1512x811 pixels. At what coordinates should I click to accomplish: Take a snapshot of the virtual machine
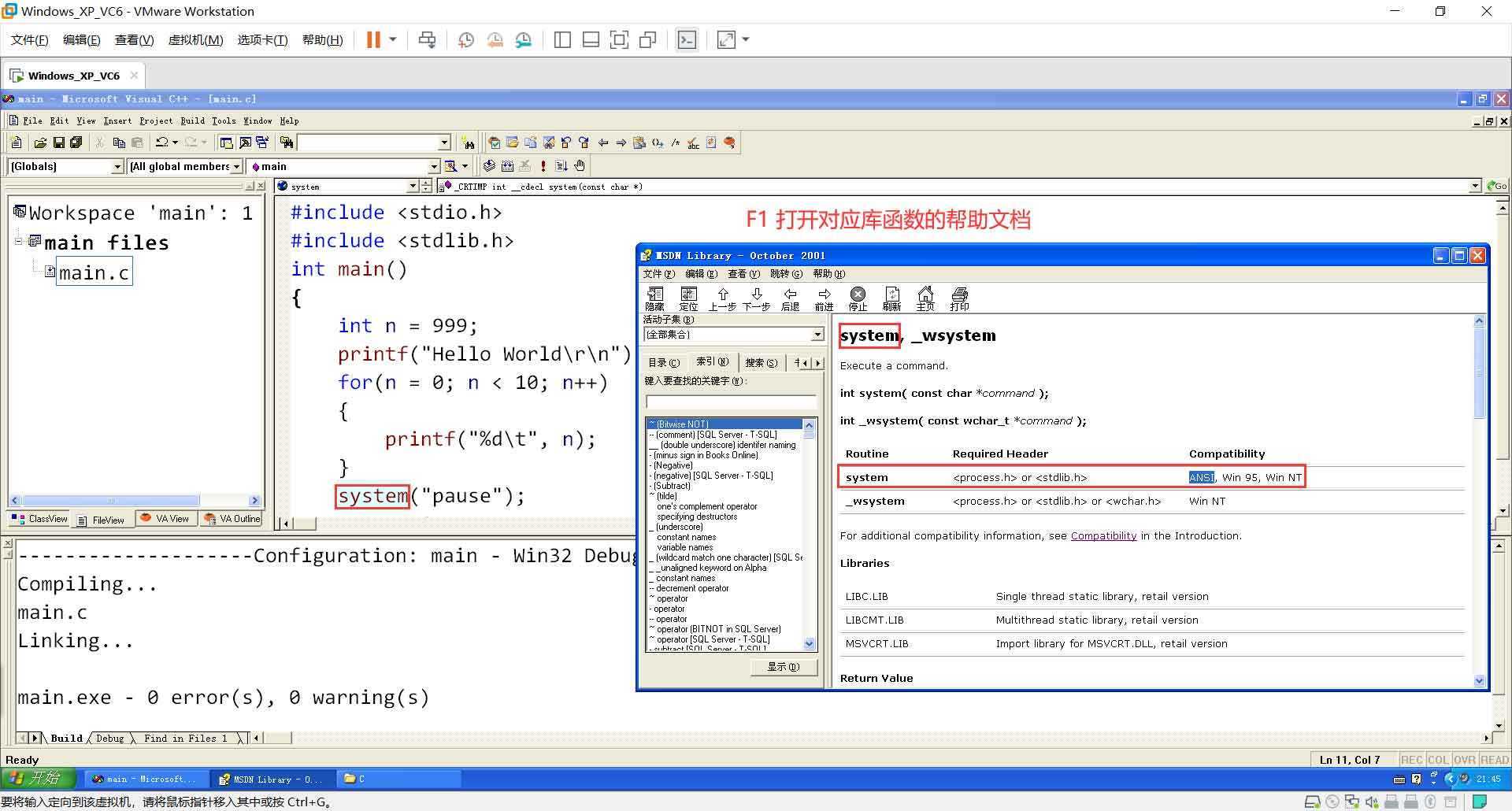[466, 40]
